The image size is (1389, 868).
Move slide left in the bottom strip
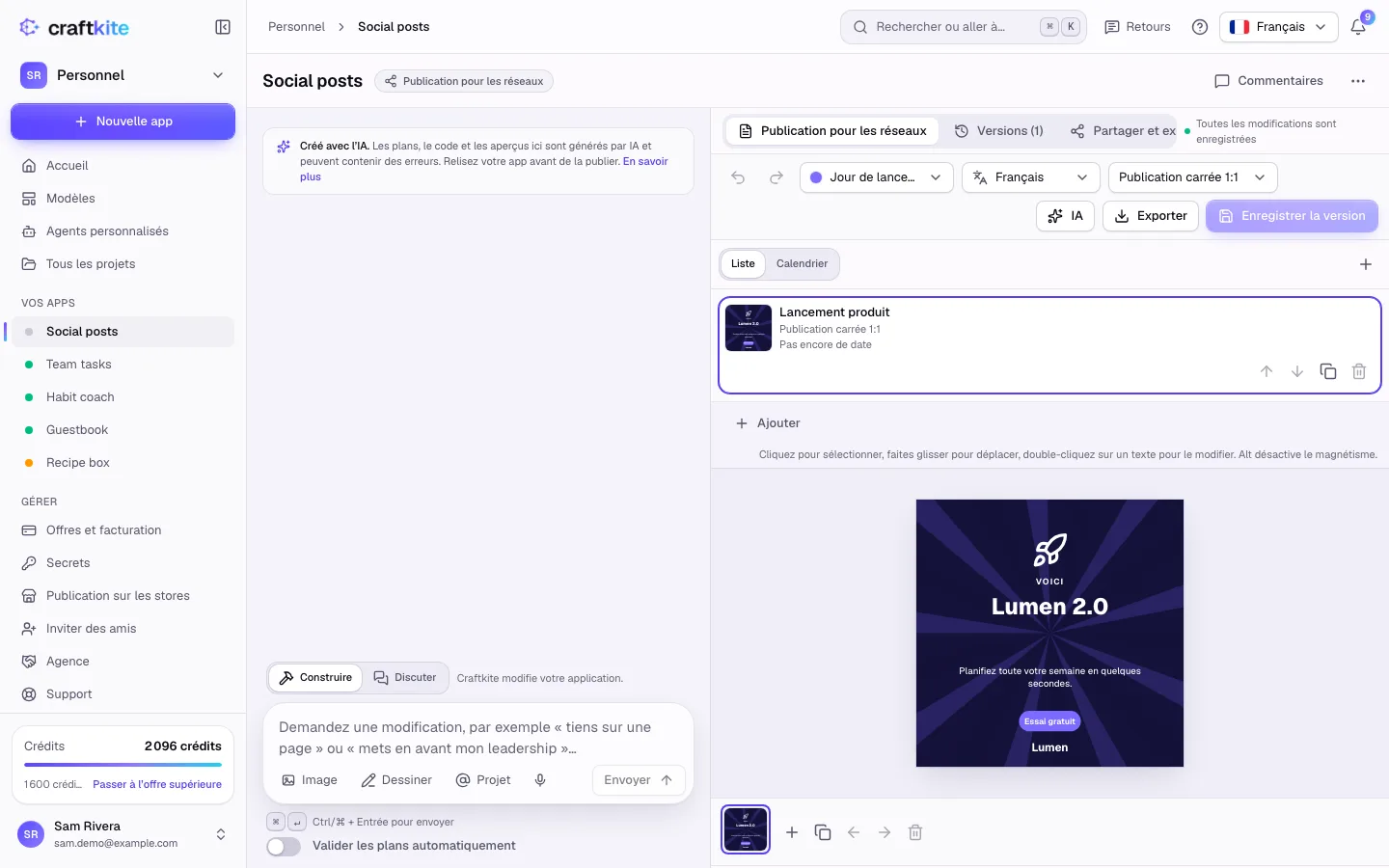(854, 832)
